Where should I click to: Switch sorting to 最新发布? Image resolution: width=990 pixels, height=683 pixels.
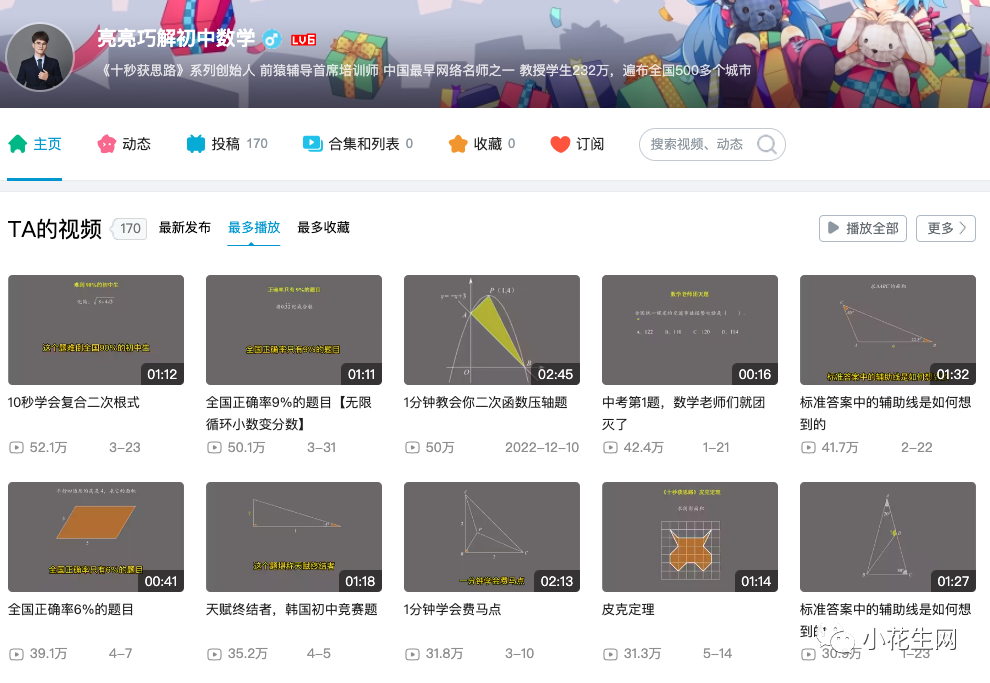(186, 227)
